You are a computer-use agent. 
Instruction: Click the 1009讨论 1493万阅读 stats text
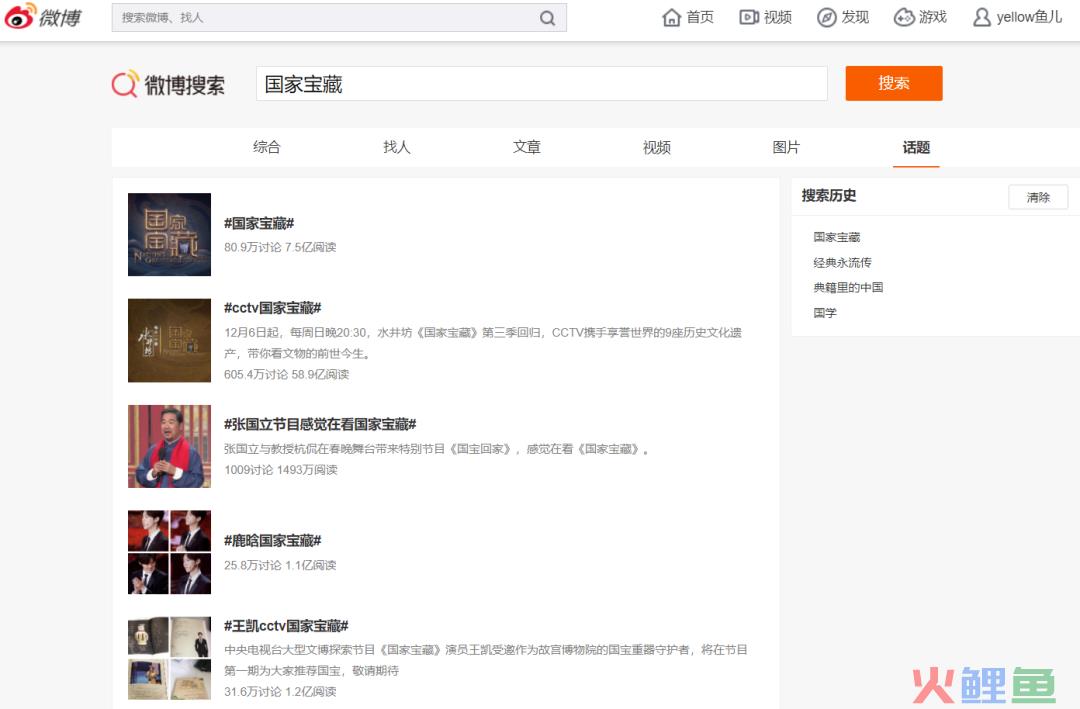pyautogui.click(x=281, y=469)
